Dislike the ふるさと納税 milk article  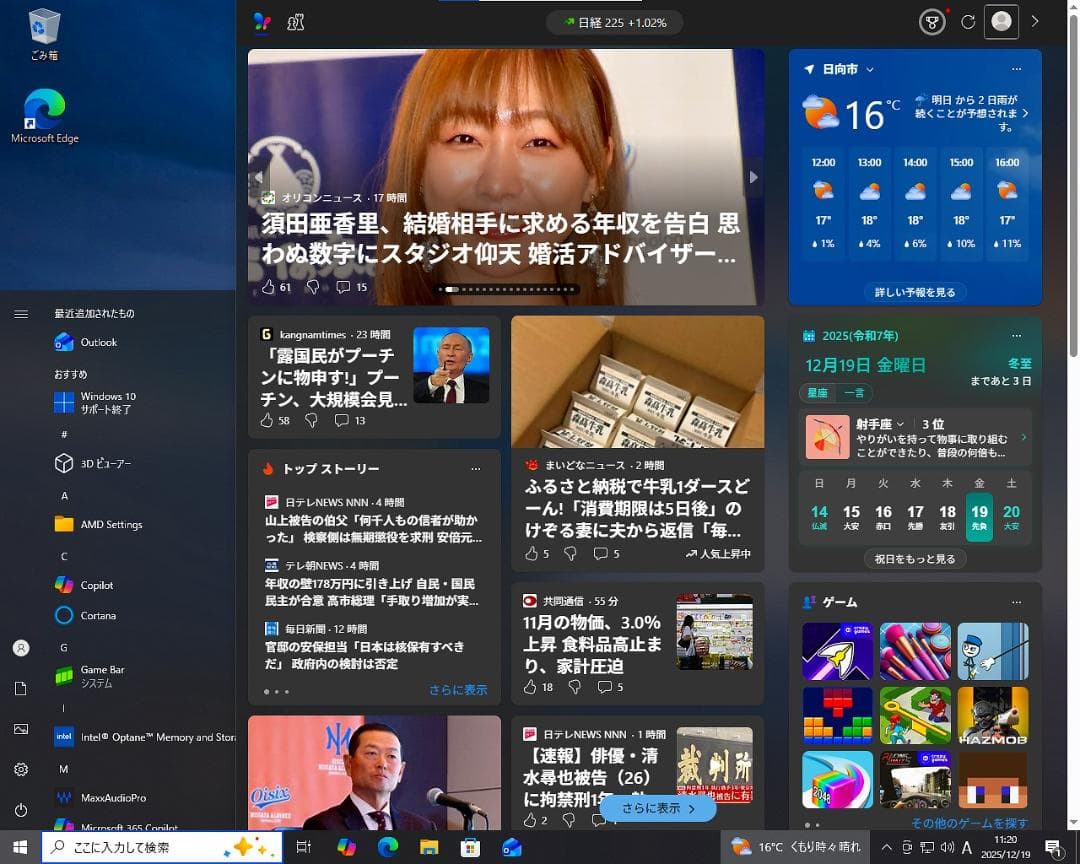point(571,553)
